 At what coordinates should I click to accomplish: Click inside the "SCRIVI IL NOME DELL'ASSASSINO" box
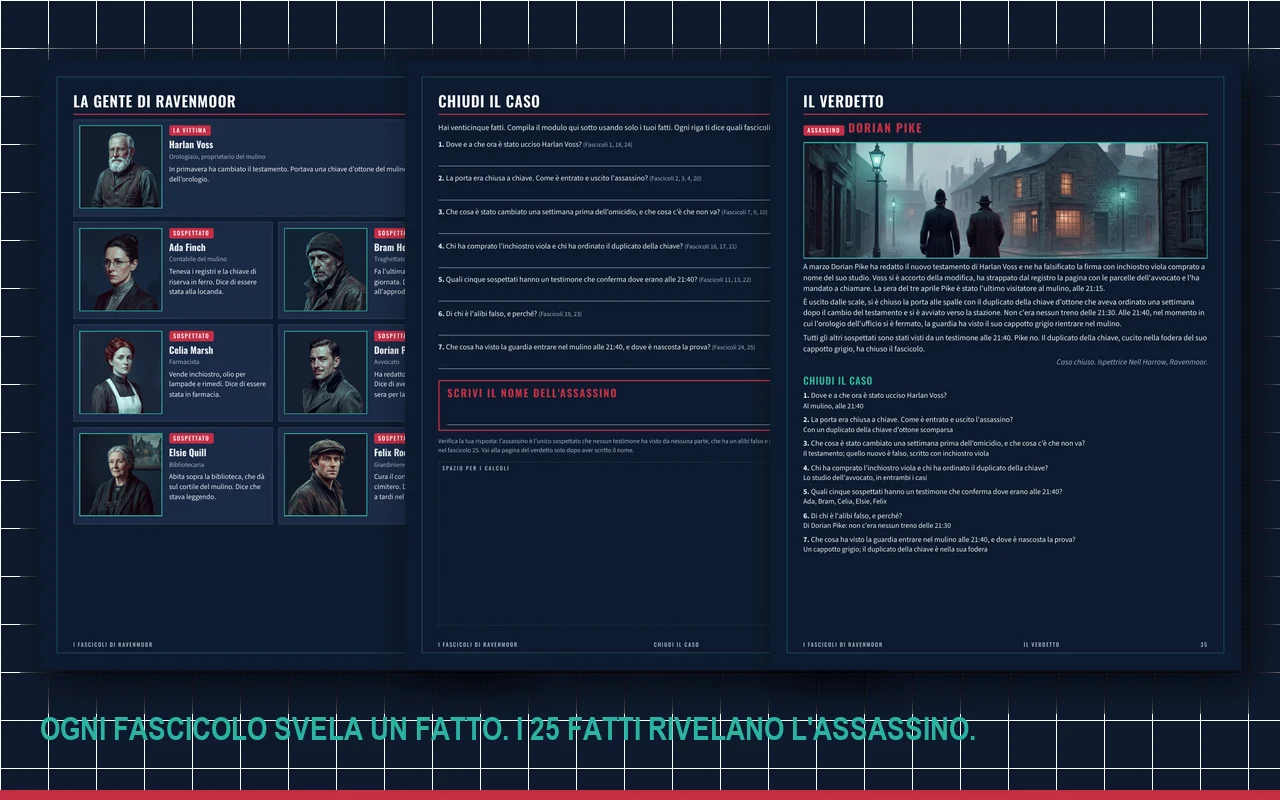pos(604,405)
